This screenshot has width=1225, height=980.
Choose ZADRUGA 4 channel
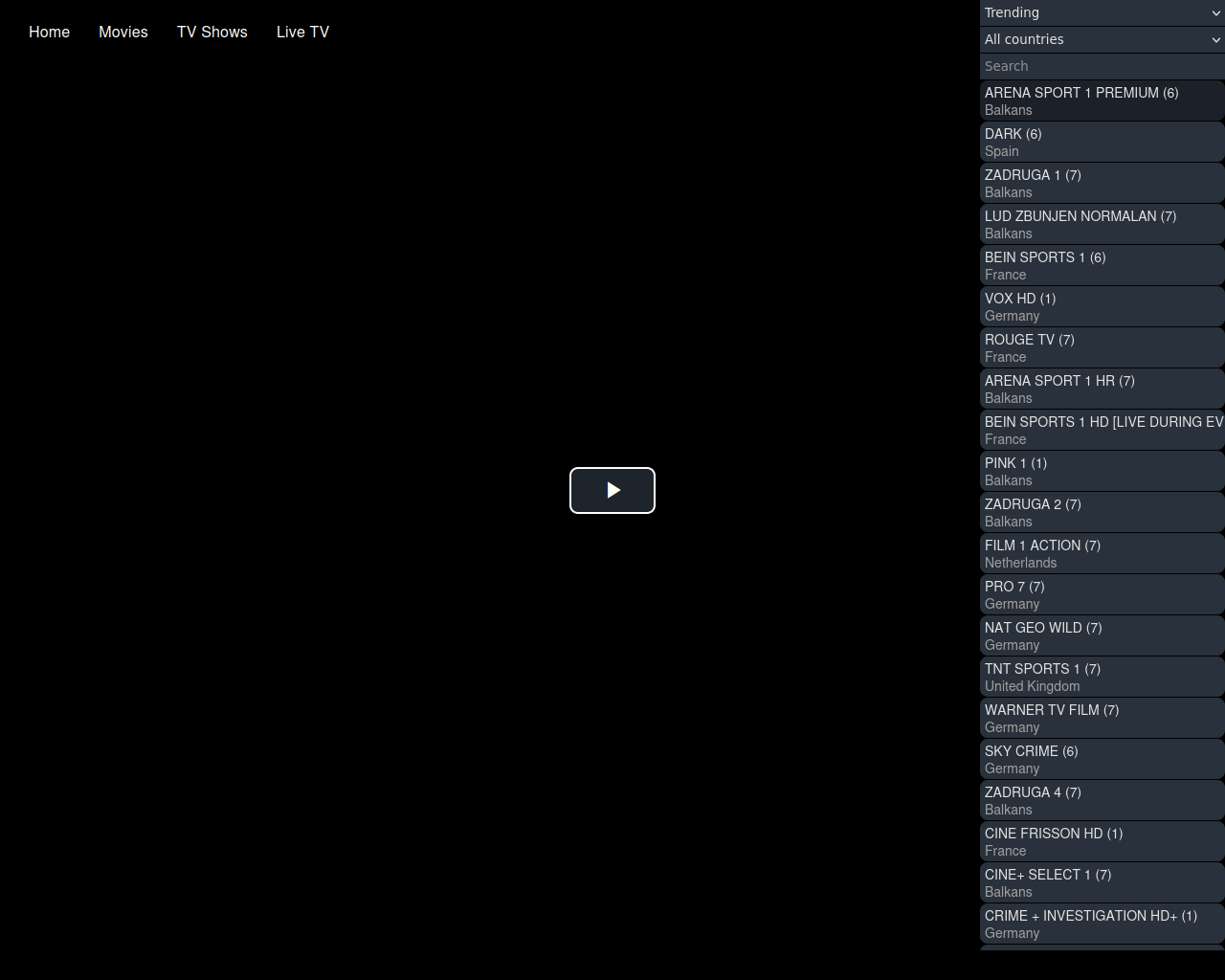[1102, 800]
